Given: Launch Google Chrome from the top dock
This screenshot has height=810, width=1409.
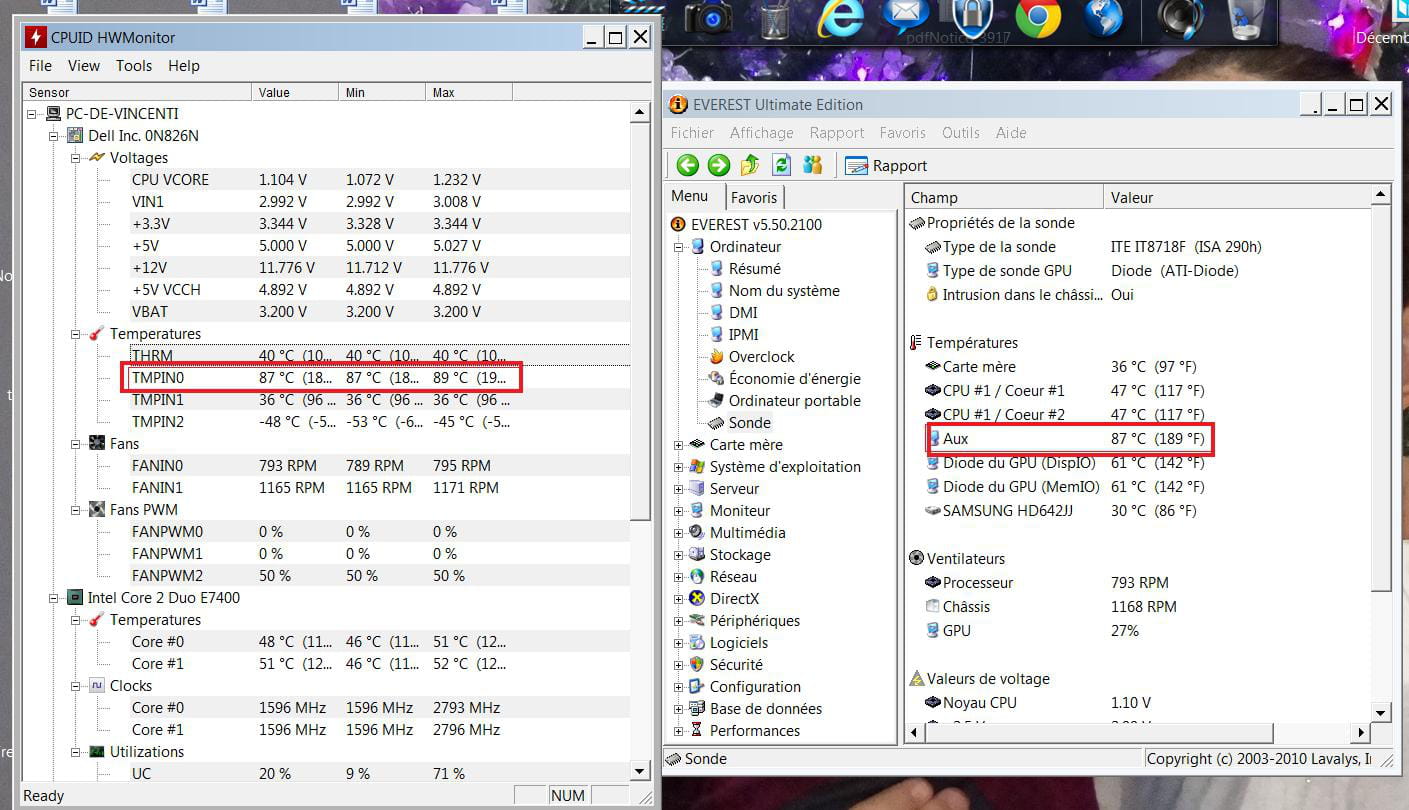Looking at the screenshot, I should (1037, 18).
